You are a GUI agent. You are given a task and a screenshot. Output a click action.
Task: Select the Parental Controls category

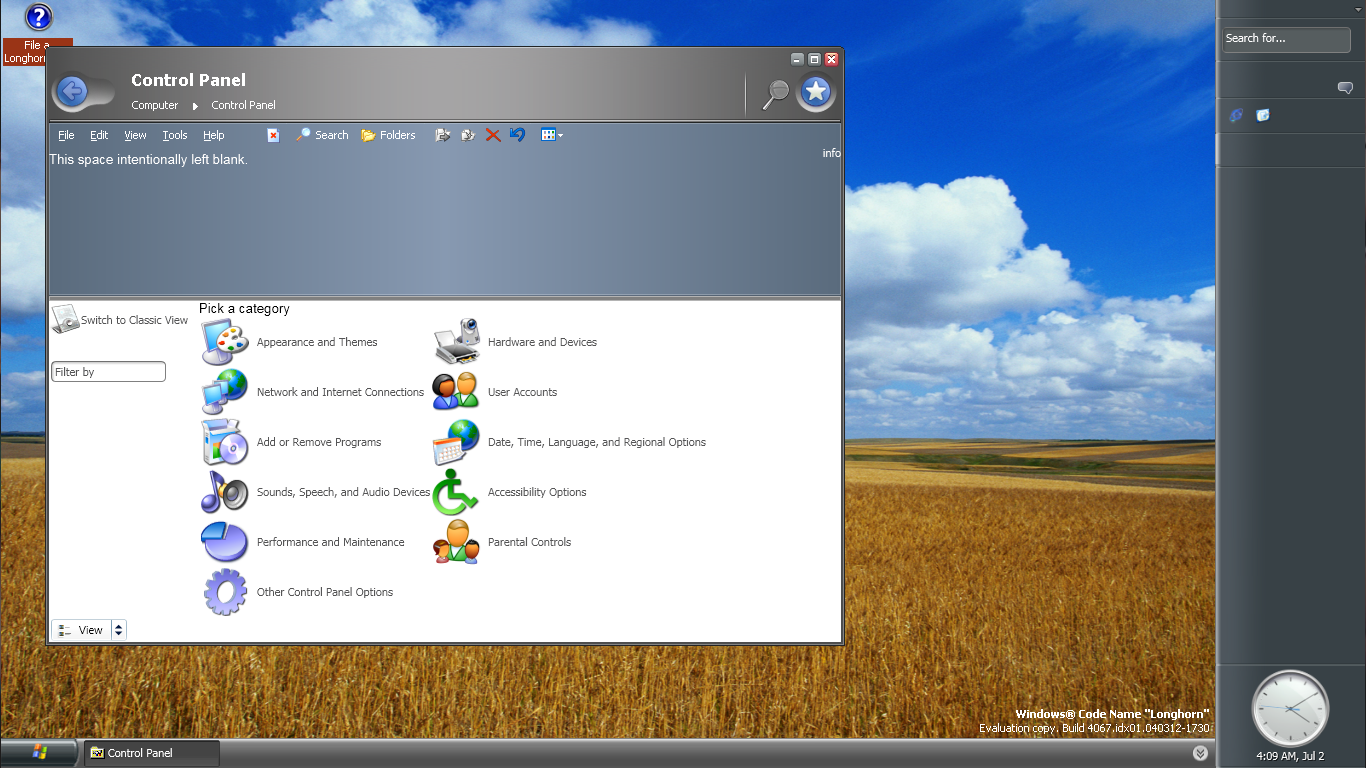529,542
